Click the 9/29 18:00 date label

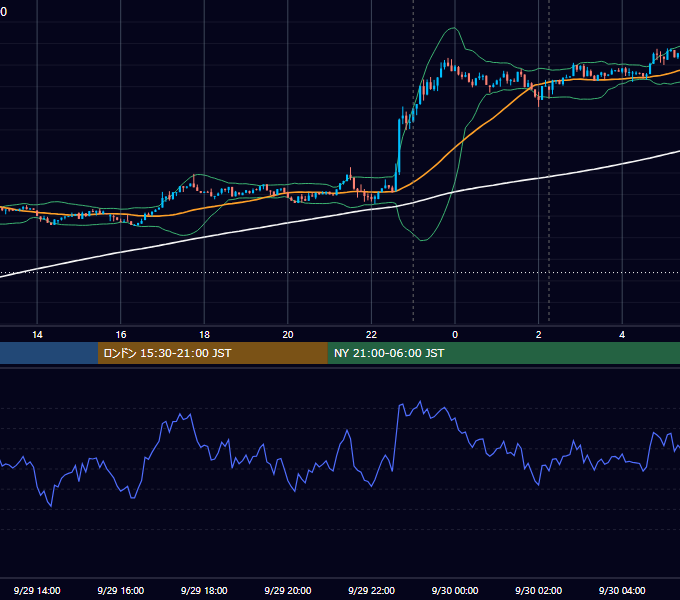click(x=204, y=590)
